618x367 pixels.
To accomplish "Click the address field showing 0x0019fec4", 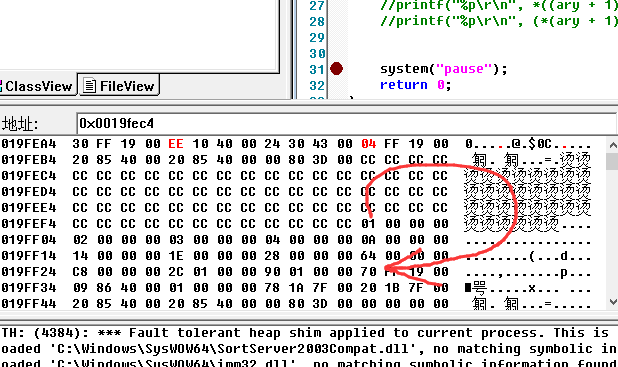I will click(346, 123).
